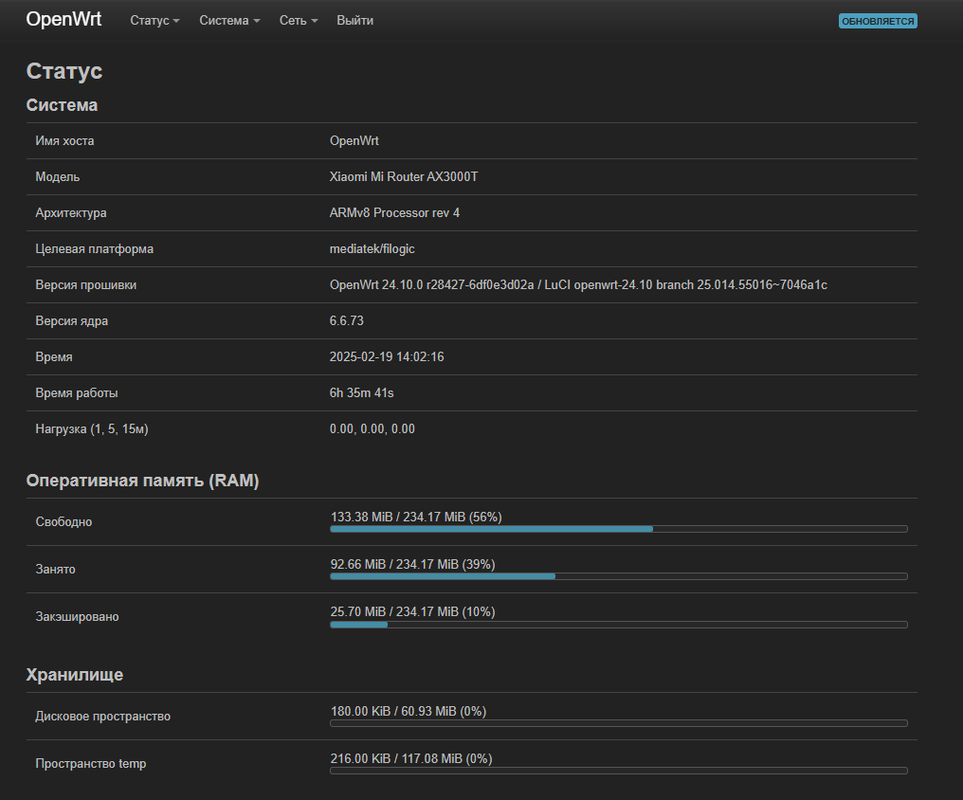Image resolution: width=963 pixels, height=800 pixels.
Task: Select the hostname value OpenWrt
Action: [x=354, y=141]
